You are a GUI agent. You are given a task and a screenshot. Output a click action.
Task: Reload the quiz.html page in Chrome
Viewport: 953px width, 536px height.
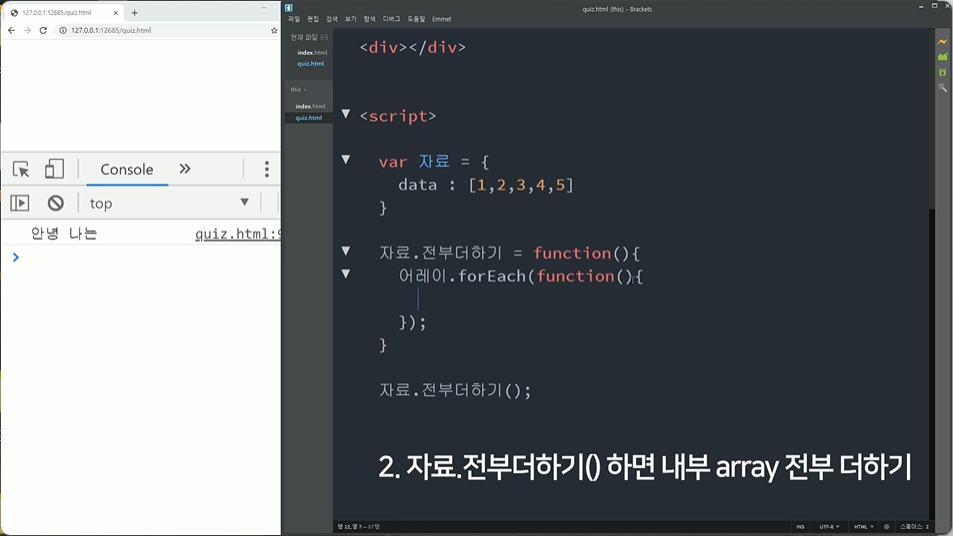coord(43,30)
